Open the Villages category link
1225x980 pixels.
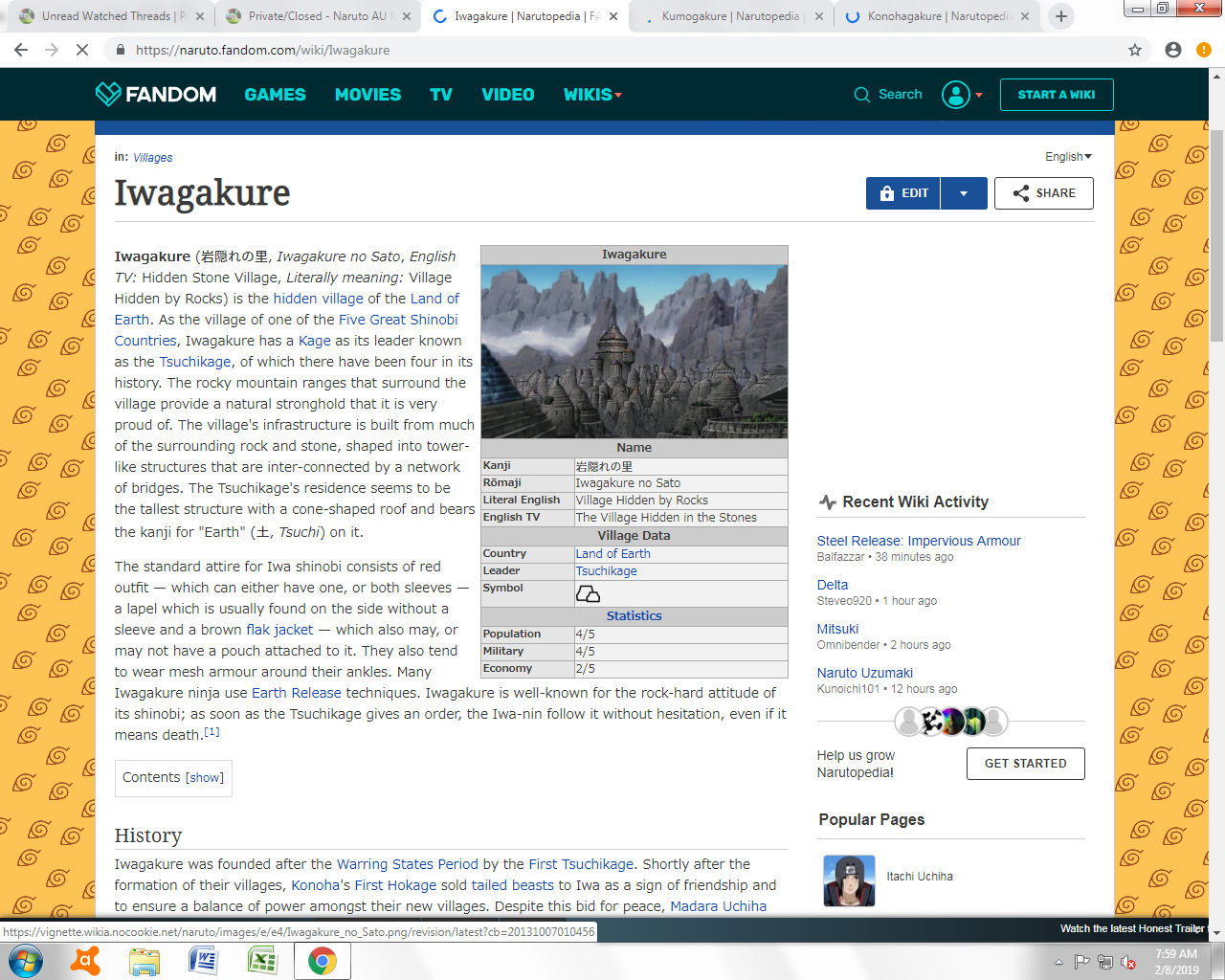click(153, 158)
